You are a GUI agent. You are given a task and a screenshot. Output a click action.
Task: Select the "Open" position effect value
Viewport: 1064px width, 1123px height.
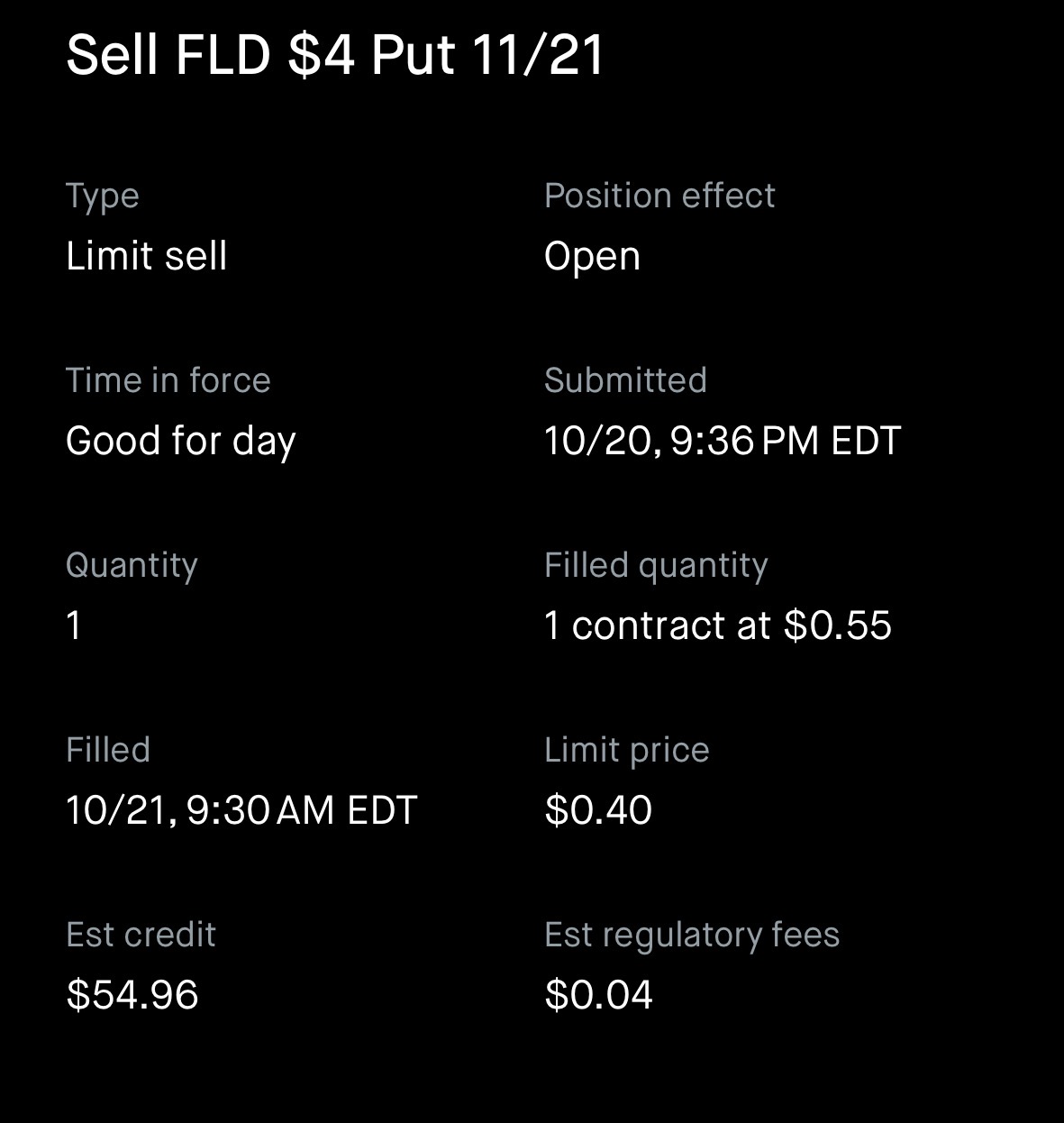[592, 256]
